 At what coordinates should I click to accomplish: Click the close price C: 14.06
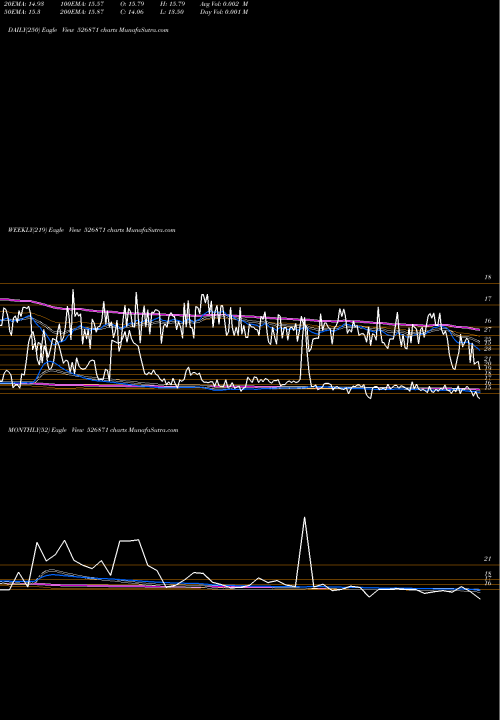pyautogui.click(x=132, y=12)
